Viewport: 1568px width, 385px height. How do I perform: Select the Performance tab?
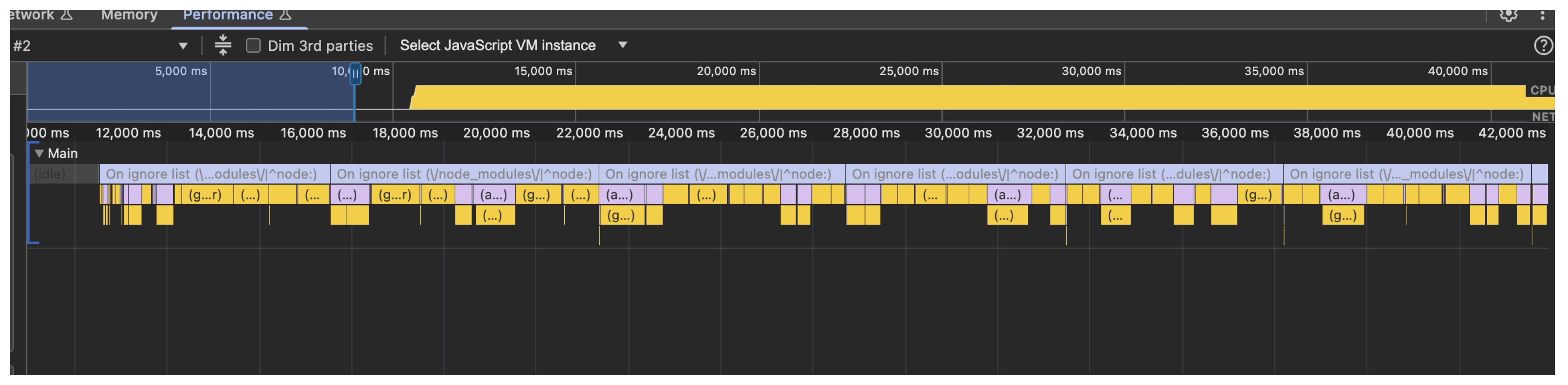pyautogui.click(x=228, y=15)
